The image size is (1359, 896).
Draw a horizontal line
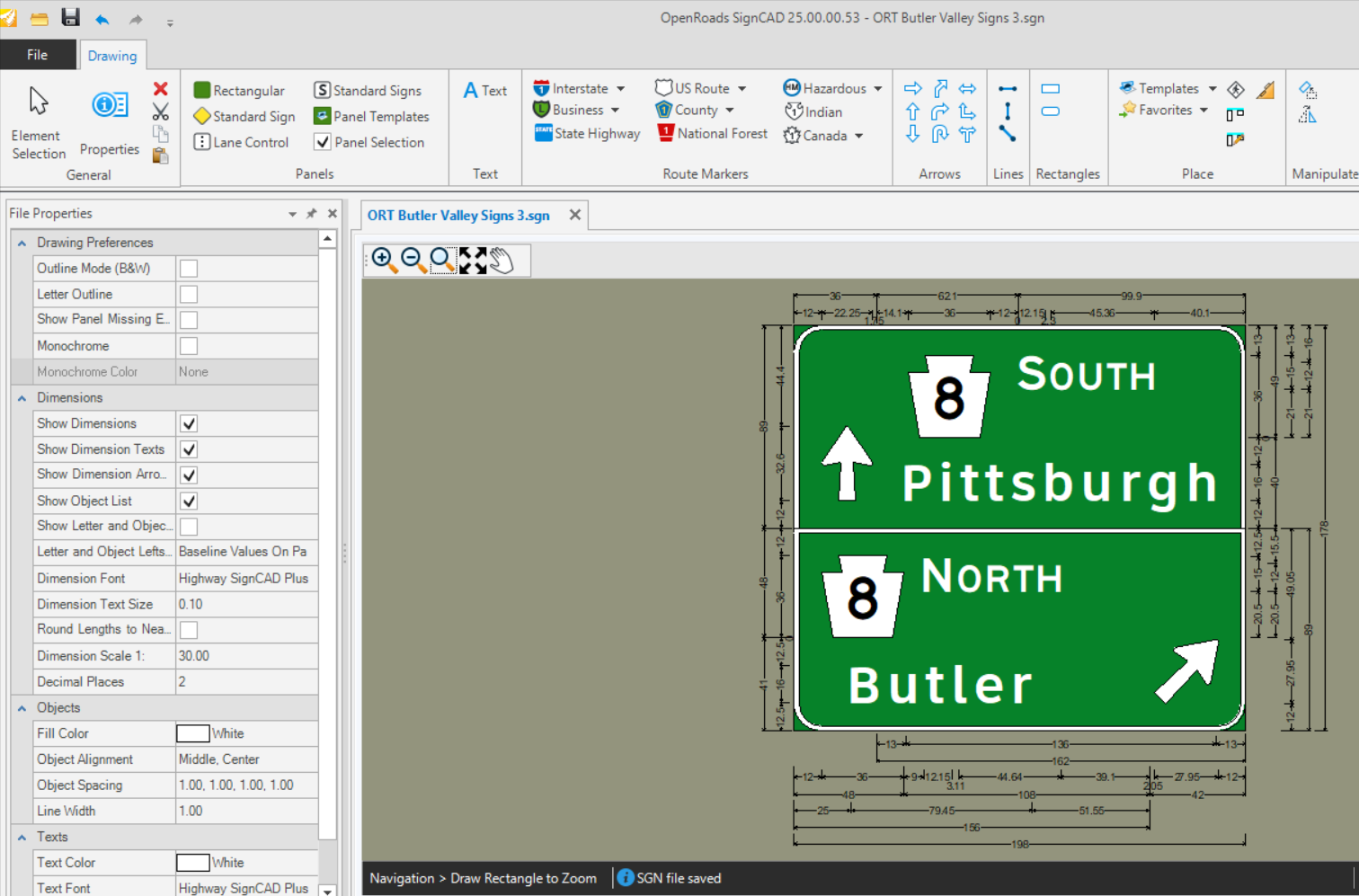pos(1008,89)
